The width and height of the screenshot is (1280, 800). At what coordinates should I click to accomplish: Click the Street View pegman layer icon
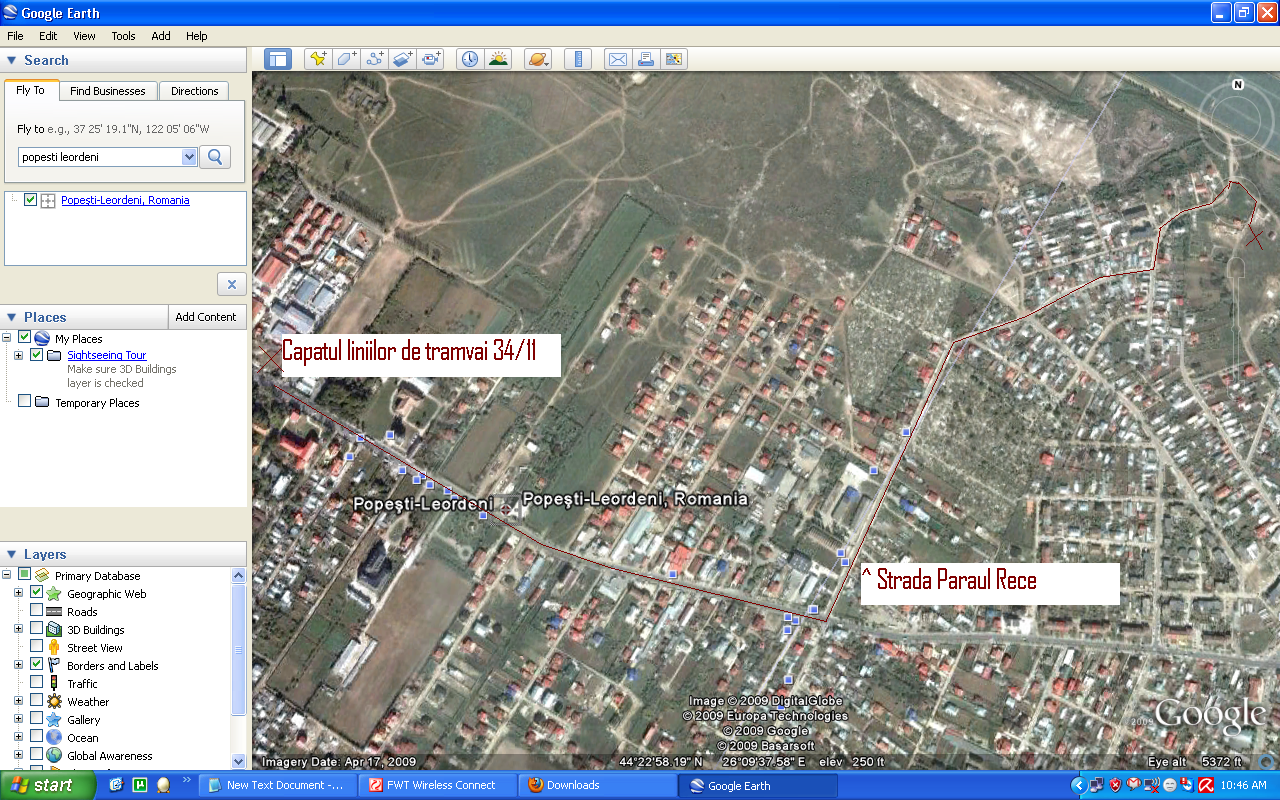point(53,647)
